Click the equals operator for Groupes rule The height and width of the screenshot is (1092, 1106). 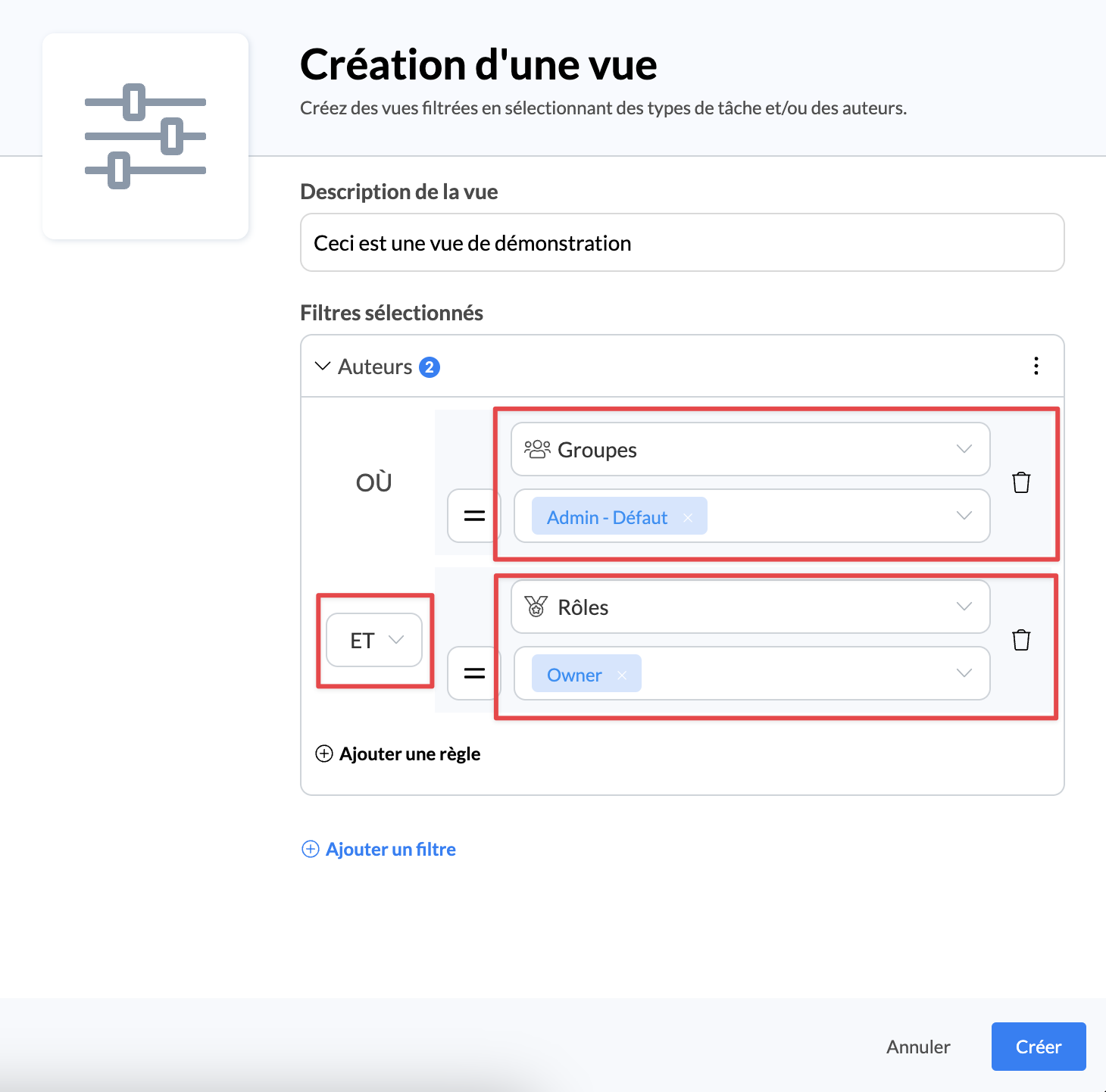[473, 516]
